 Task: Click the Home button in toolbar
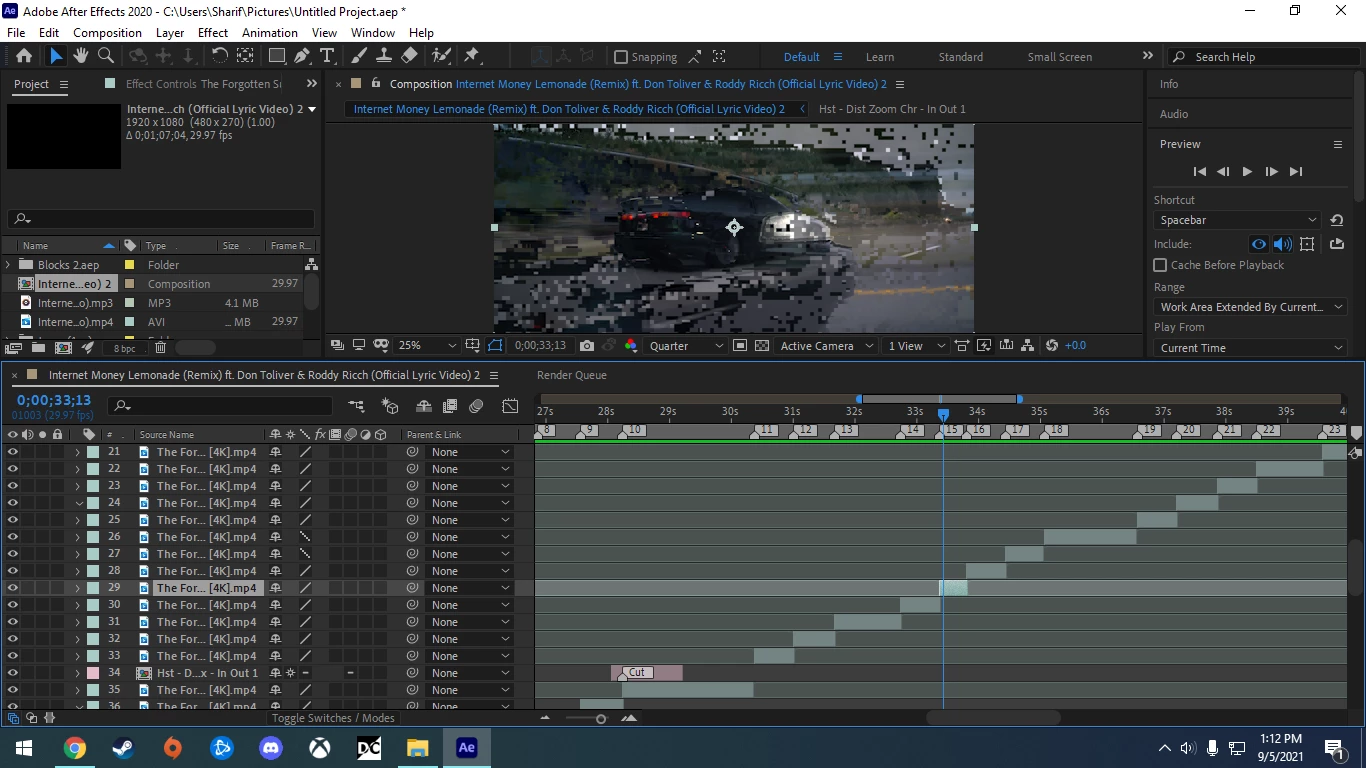coord(24,56)
